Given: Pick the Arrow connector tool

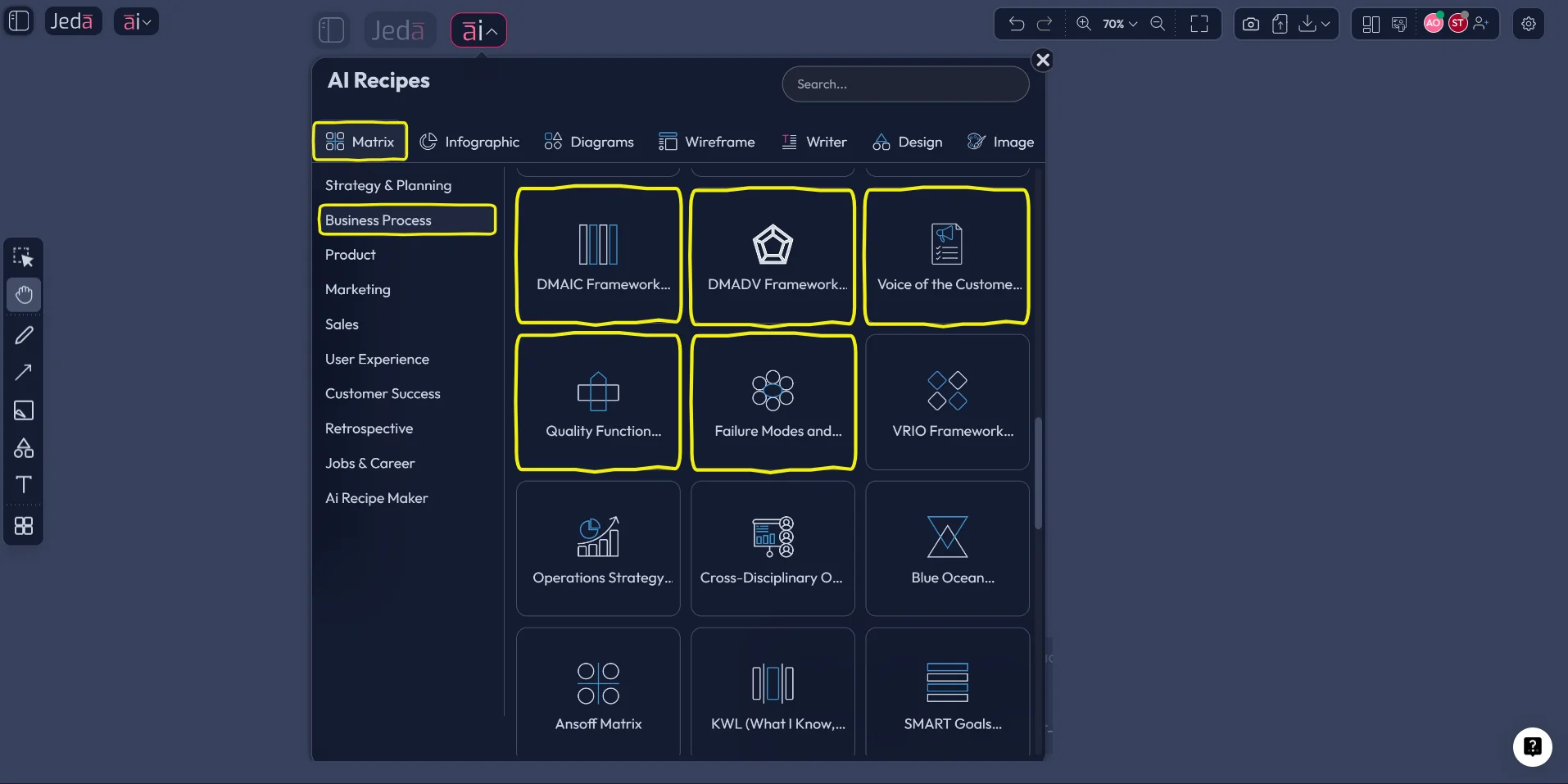Looking at the screenshot, I should pyautogui.click(x=24, y=373).
